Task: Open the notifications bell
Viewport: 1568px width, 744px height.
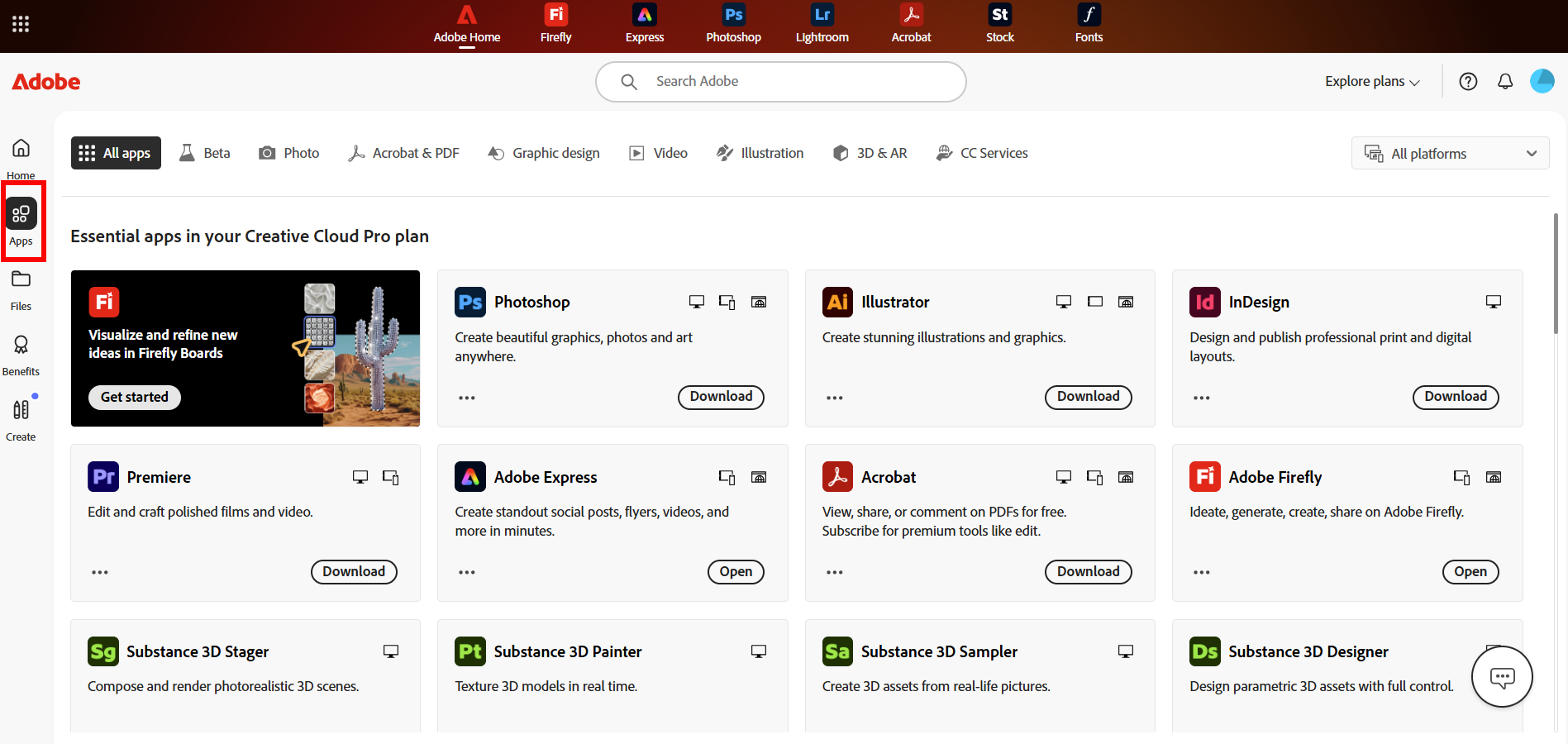Action: click(x=1504, y=81)
